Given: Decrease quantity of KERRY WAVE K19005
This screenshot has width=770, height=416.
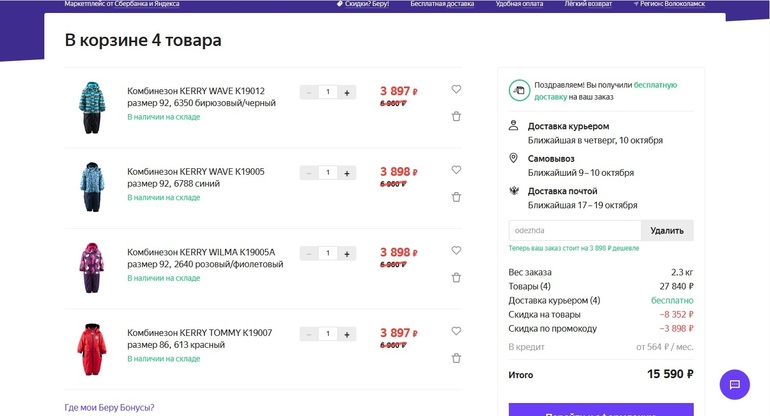Looking at the screenshot, I should [x=309, y=173].
